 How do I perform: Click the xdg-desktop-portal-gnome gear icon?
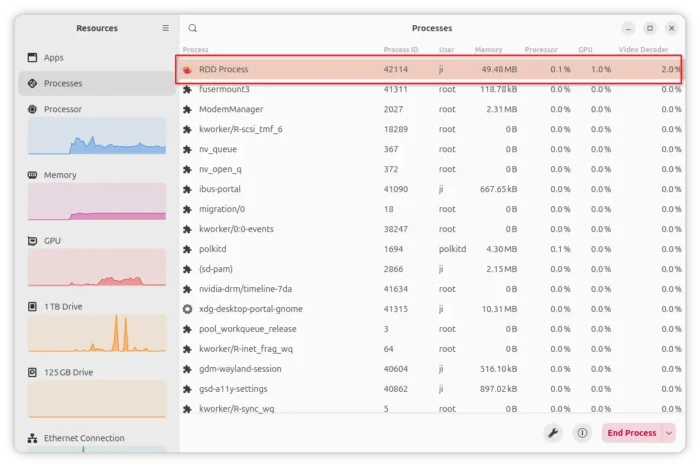[x=187, y=309]
